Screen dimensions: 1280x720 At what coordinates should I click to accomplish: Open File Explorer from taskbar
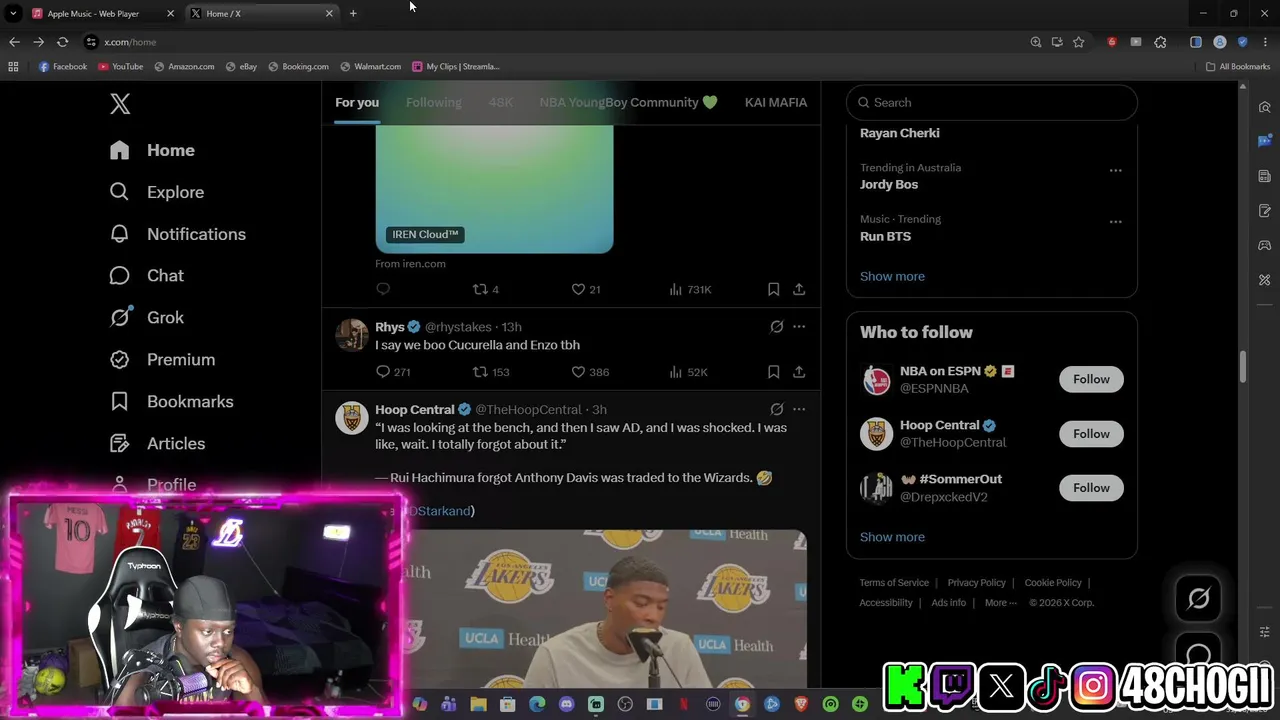pos(479,705)
